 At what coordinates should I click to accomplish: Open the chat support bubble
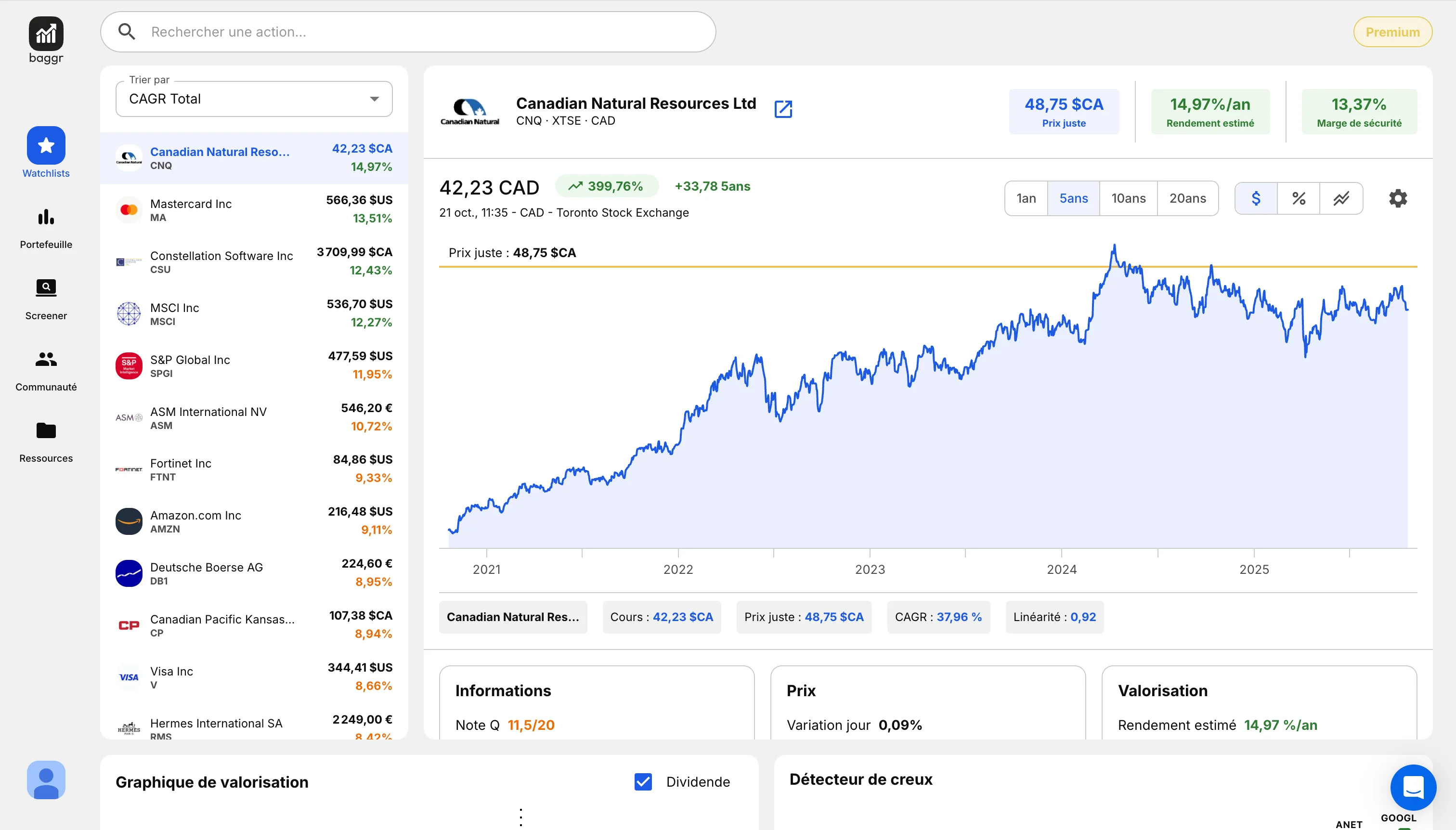[1413, 788]
